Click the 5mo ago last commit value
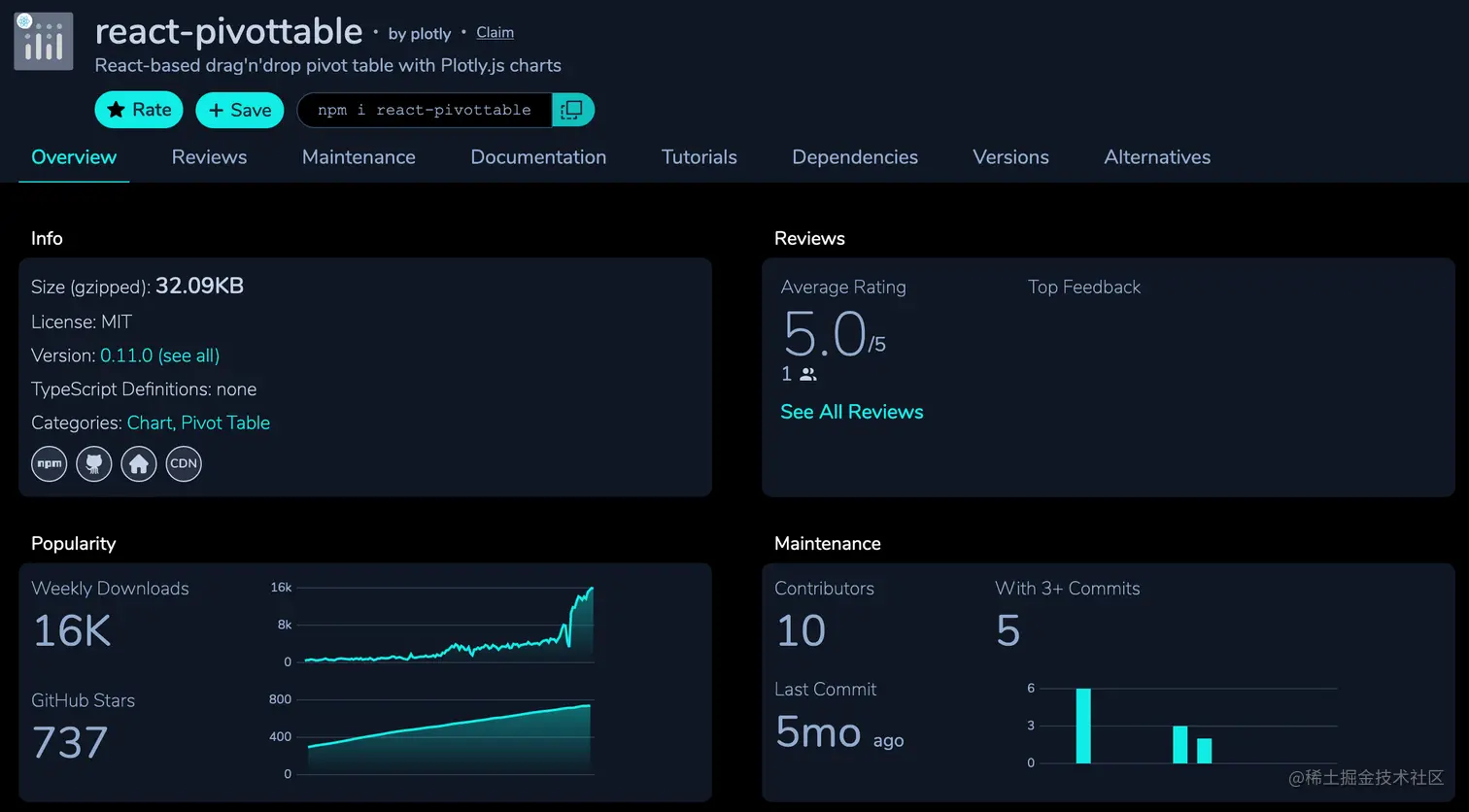Viewport: 1469px width, 812px height. point(839,732)
